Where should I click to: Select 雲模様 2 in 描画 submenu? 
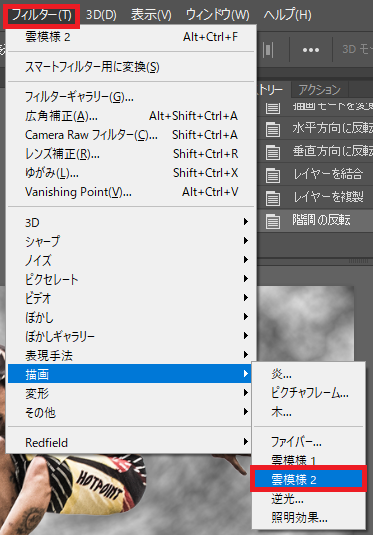pos(309,479)
